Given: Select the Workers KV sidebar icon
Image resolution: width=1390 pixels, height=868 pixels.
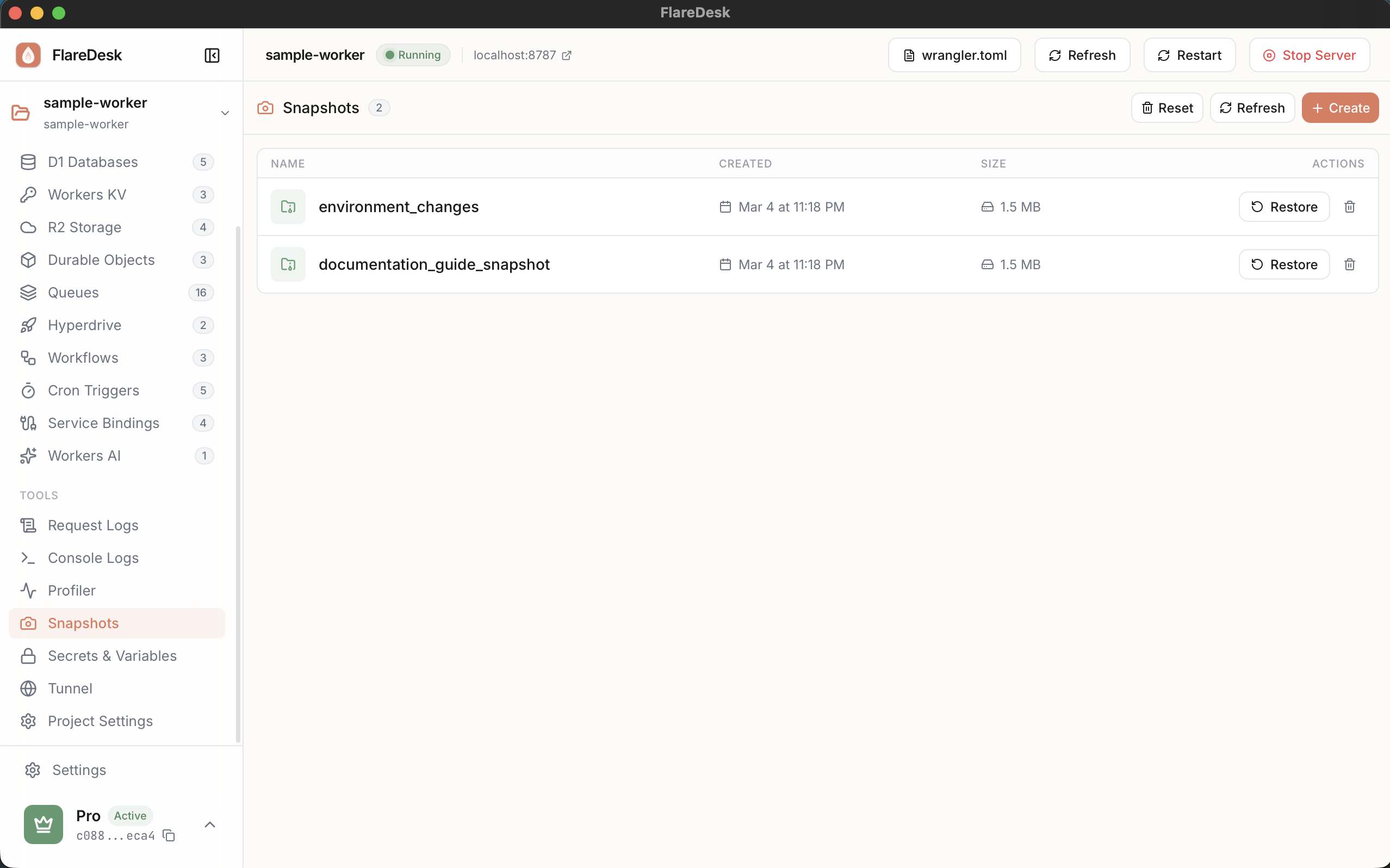Looking at the screenshot, I should (28, 195).
